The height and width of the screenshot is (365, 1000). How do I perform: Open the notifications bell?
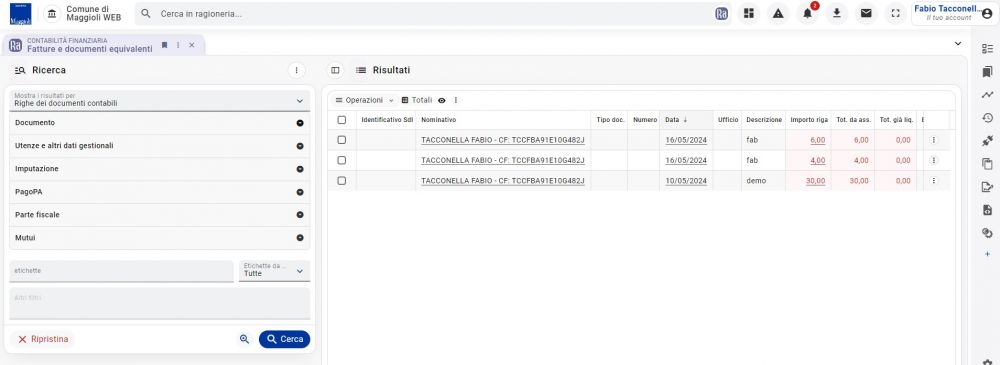807,13
